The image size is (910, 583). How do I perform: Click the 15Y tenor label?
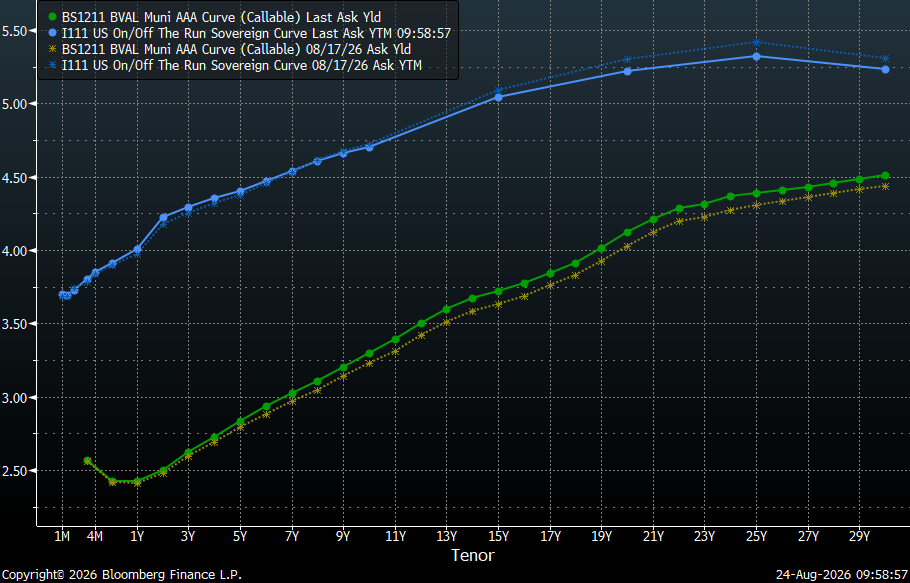498,537
